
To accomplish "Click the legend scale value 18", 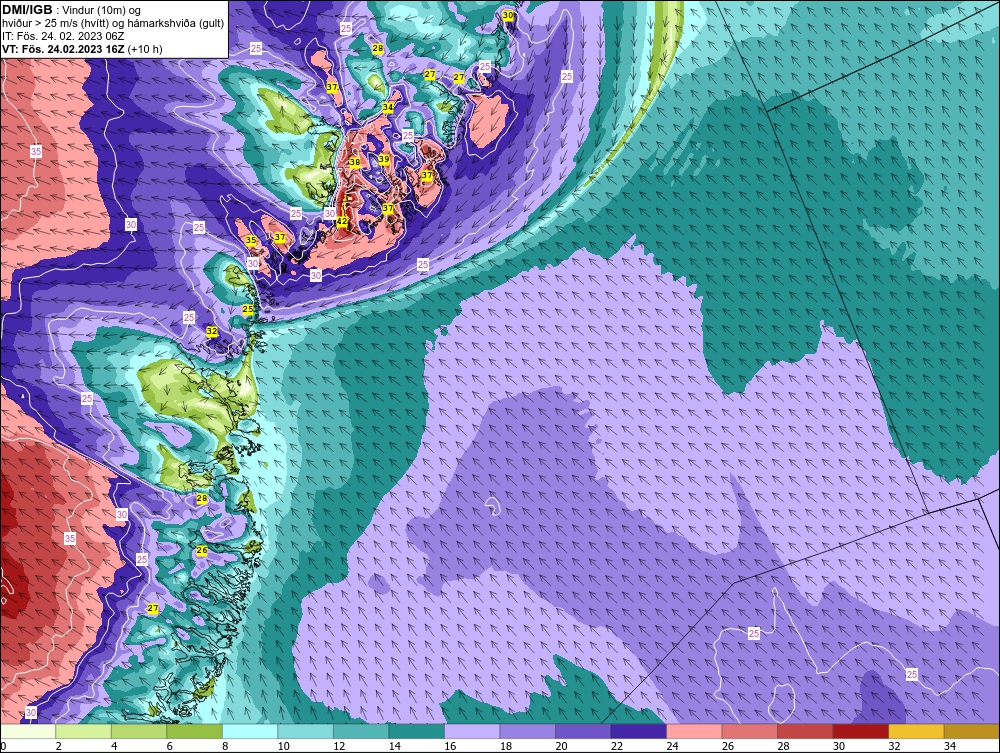I will [505, 746].
